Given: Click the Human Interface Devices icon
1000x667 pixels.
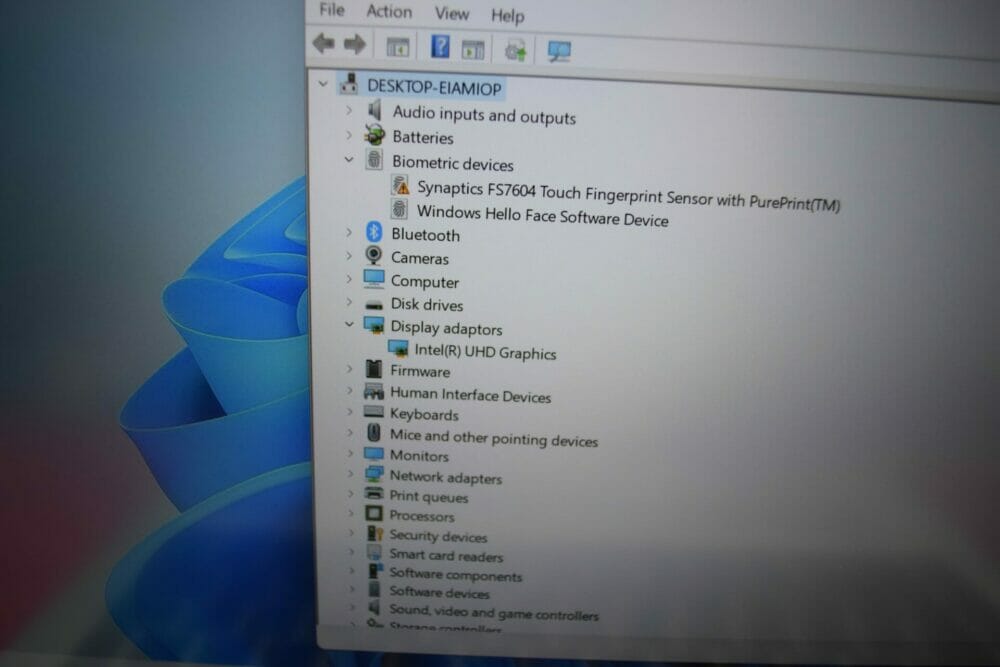Looking at the screenshot, I should [x=374, y=391].
